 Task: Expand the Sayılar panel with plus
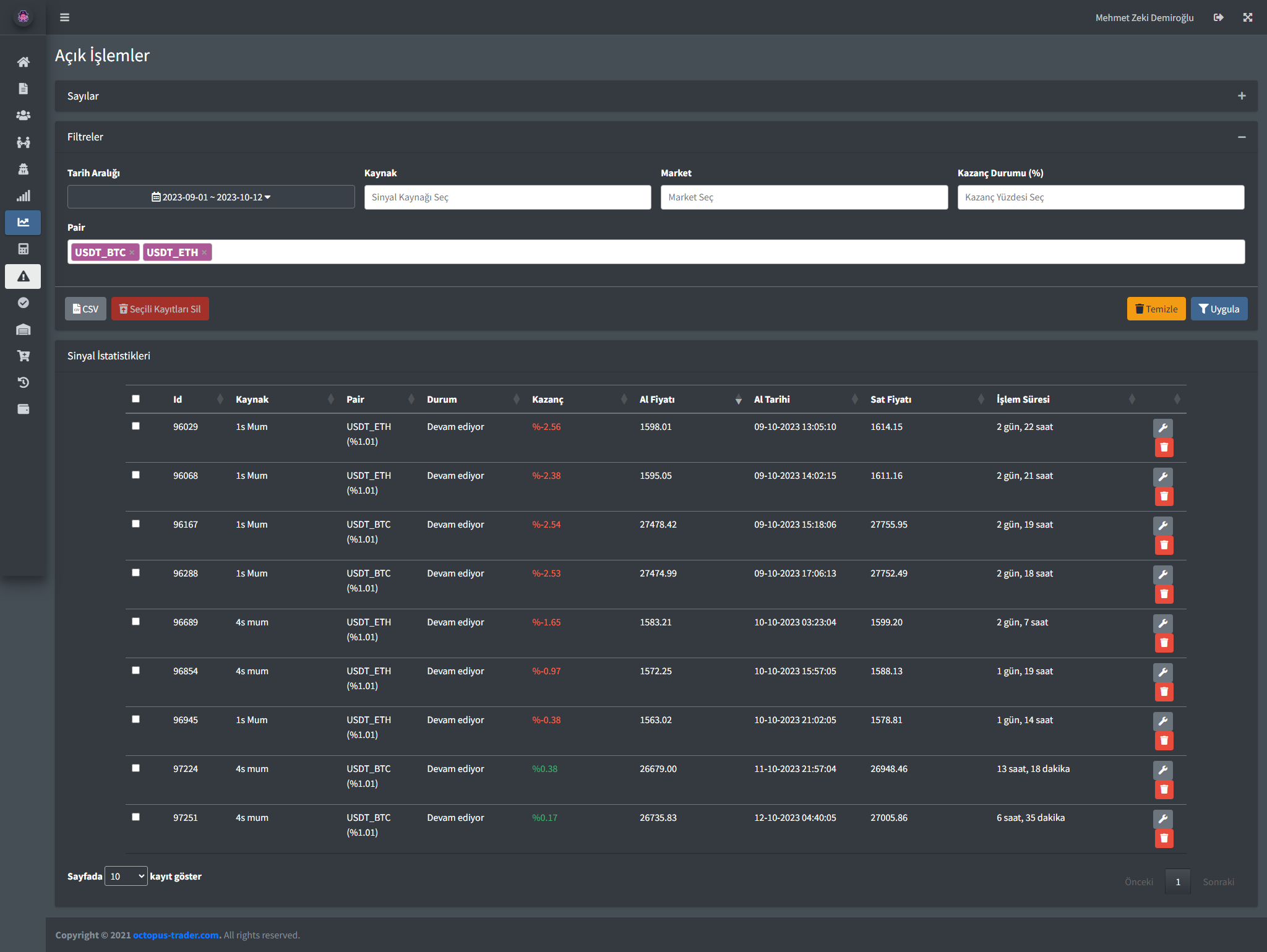click(x=1241, y=96)
